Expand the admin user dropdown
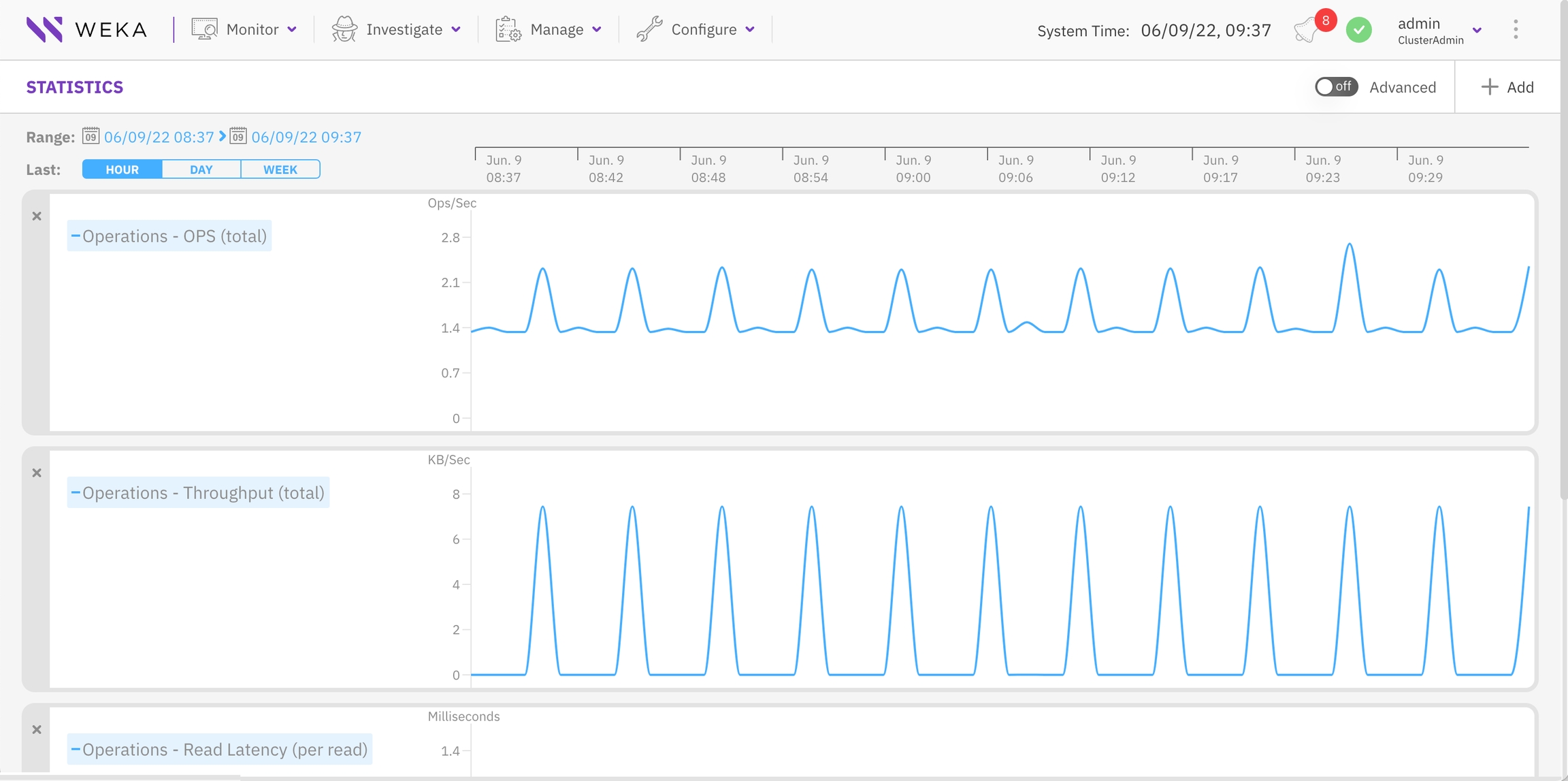This screenshot has height=781, width=1568. pos(1477,30)
